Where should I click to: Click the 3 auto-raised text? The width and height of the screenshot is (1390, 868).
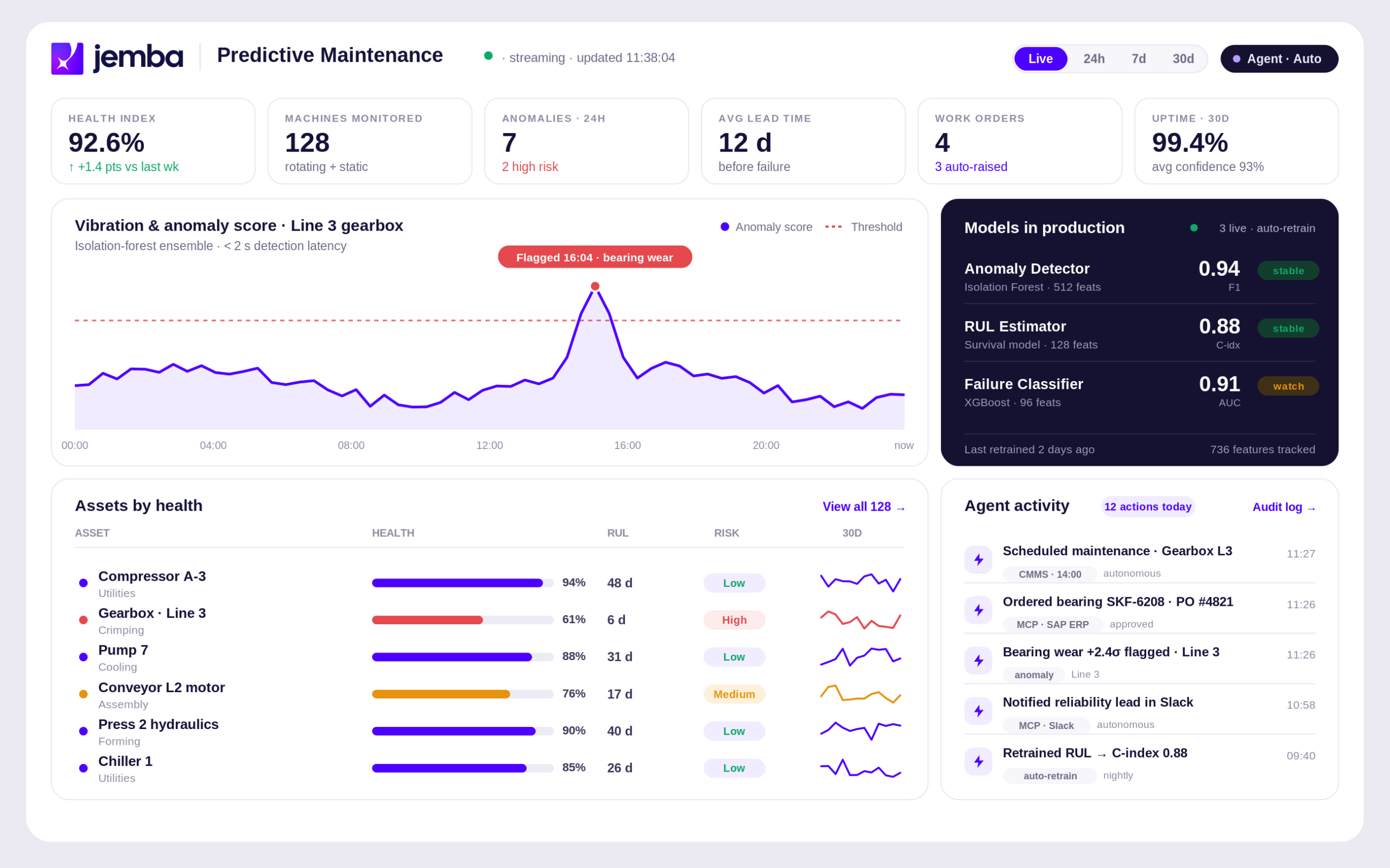tap(971, 167)
